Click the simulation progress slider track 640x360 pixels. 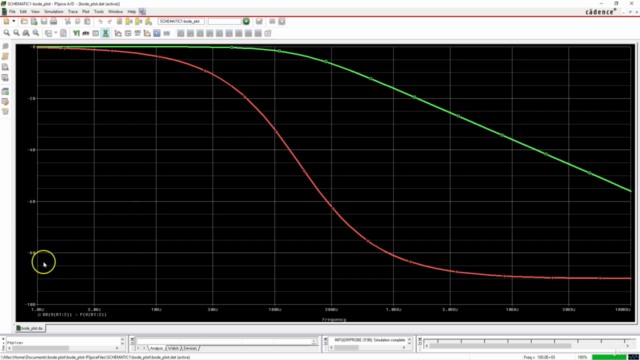click(x=527, y=346)
